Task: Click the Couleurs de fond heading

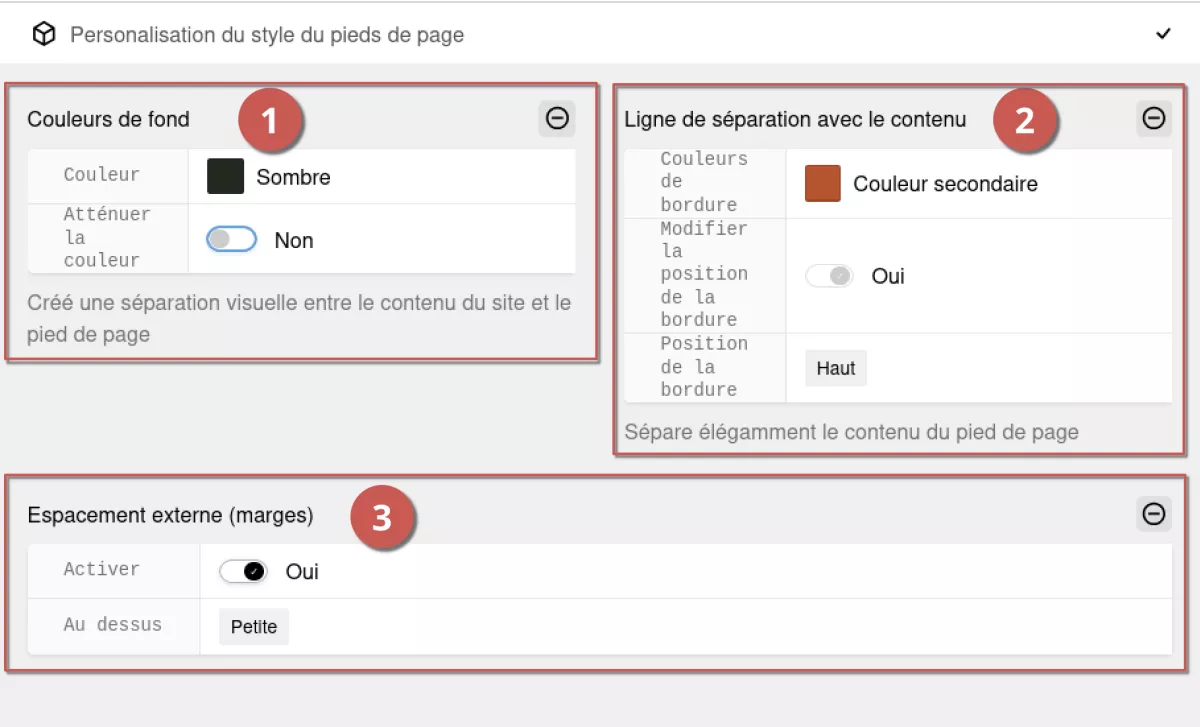Action: click(108, 119)
